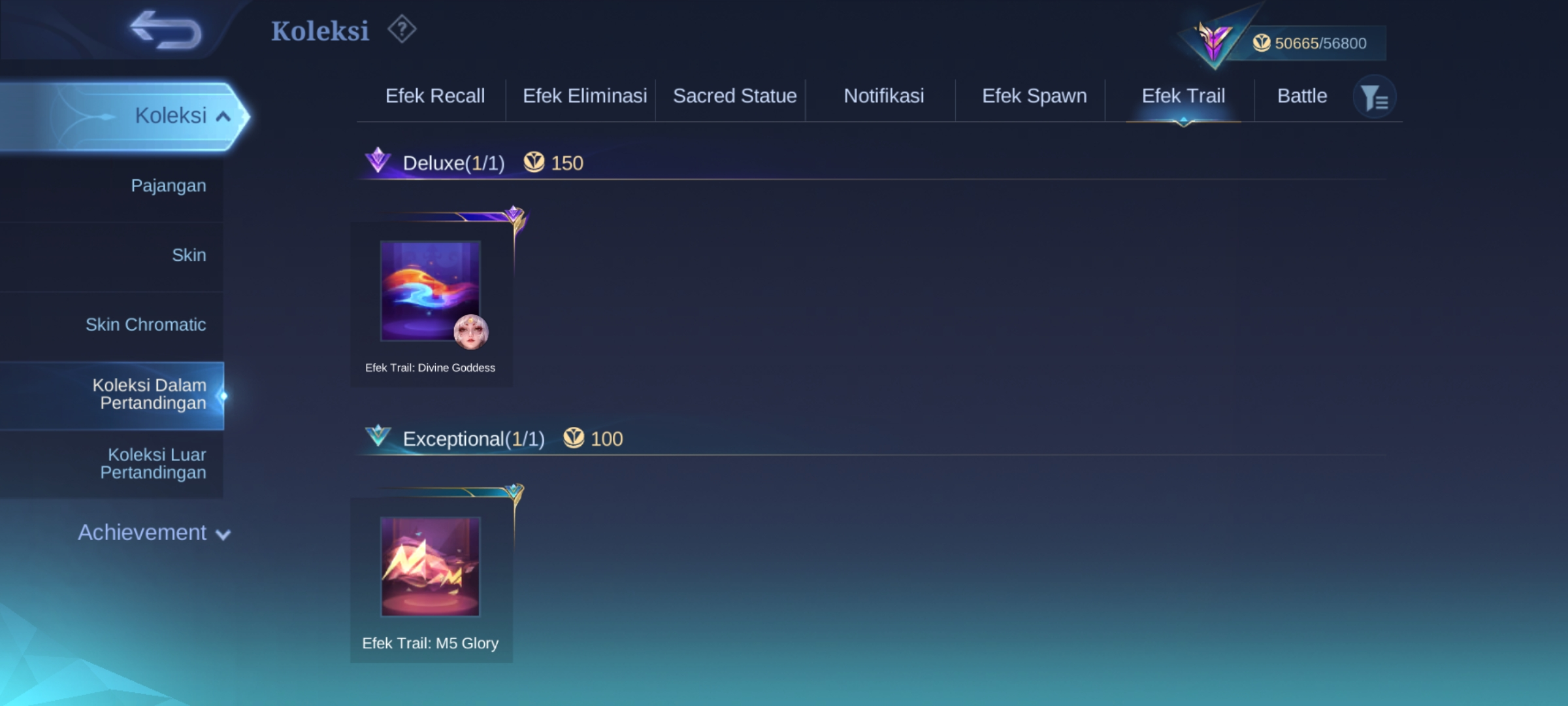Select the Notifikasi tab
Viewport: 1568px width, 706px height.
(x=884, y=96)
